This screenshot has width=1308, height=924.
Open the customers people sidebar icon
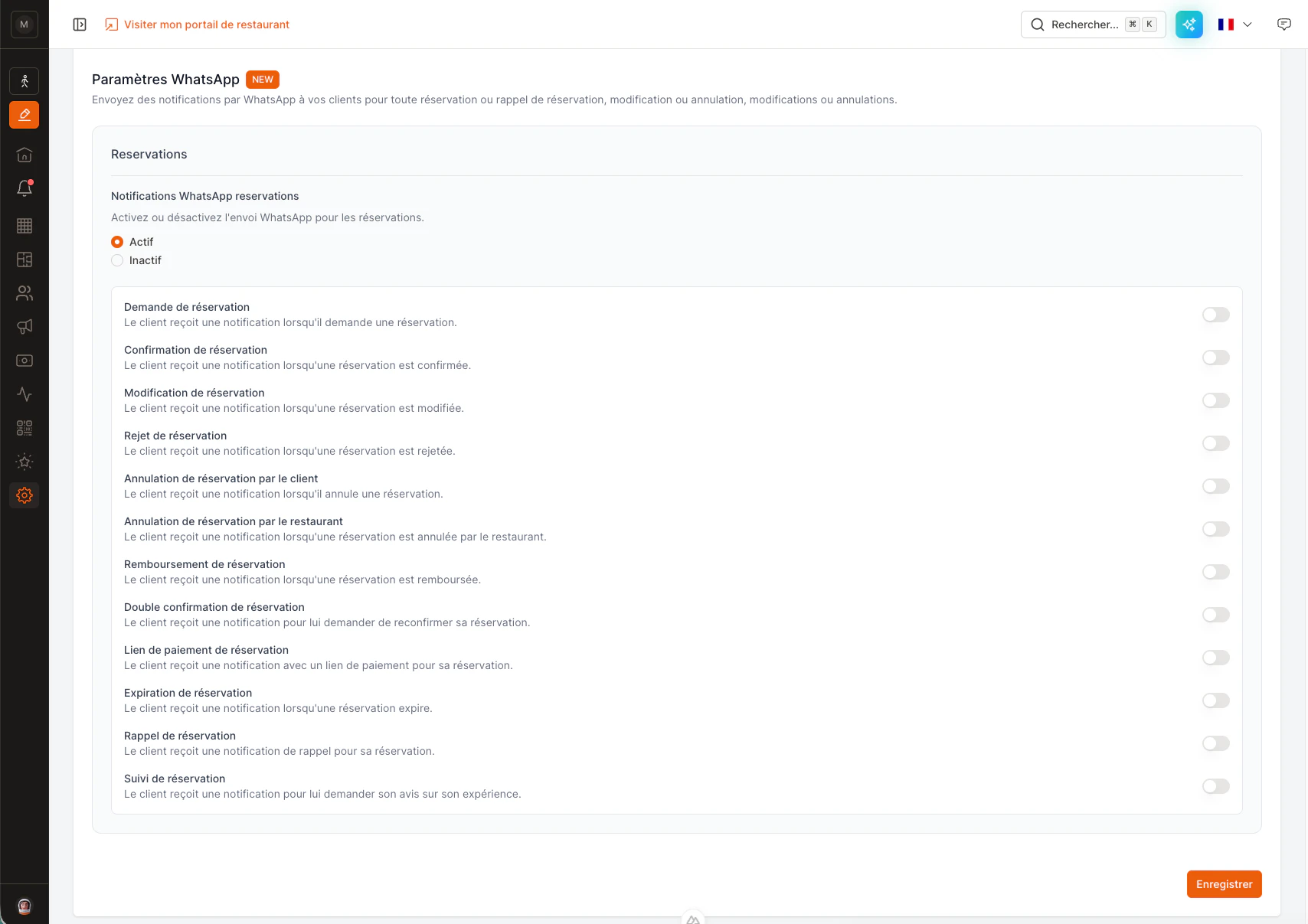(25, 293)
